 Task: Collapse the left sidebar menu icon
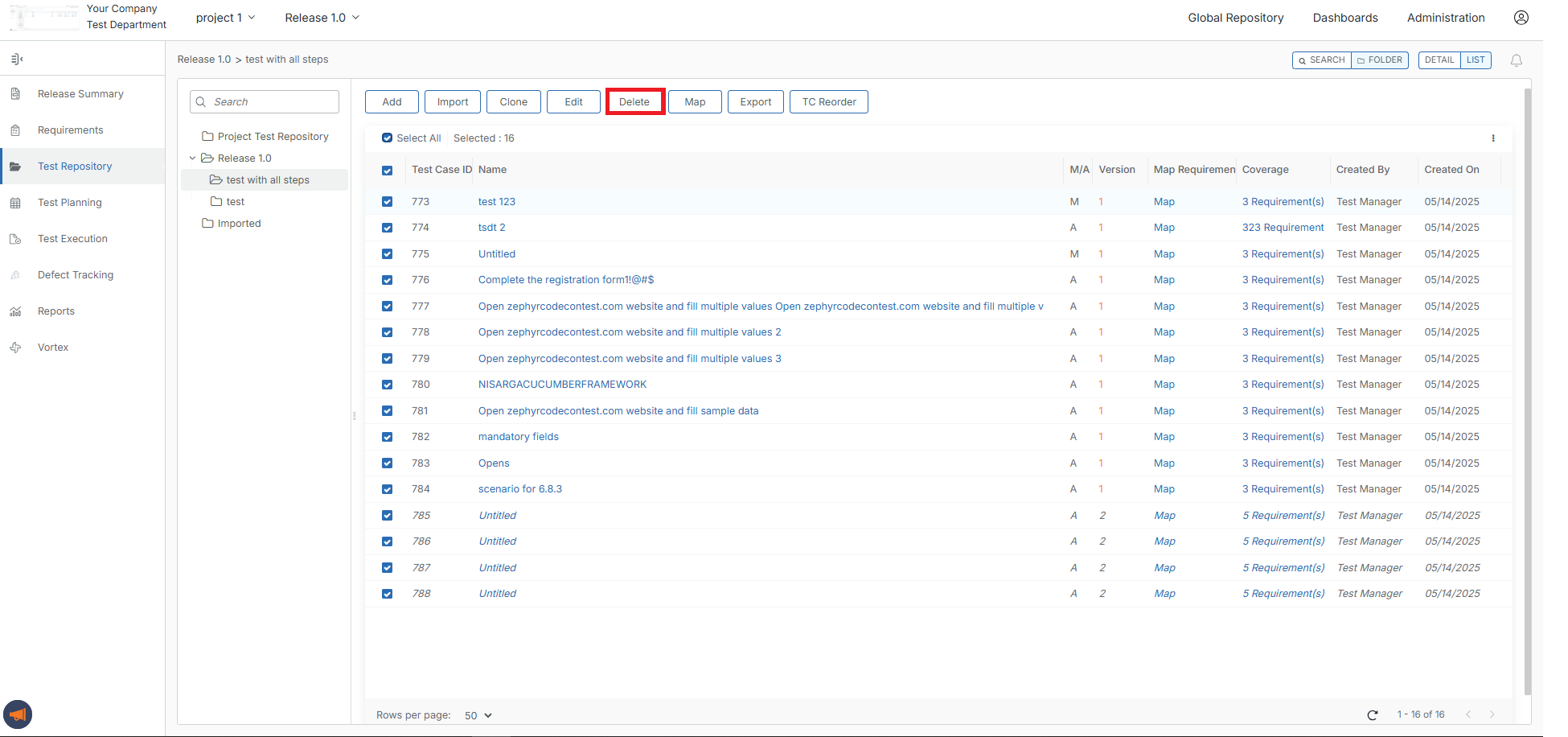point(17,60)
